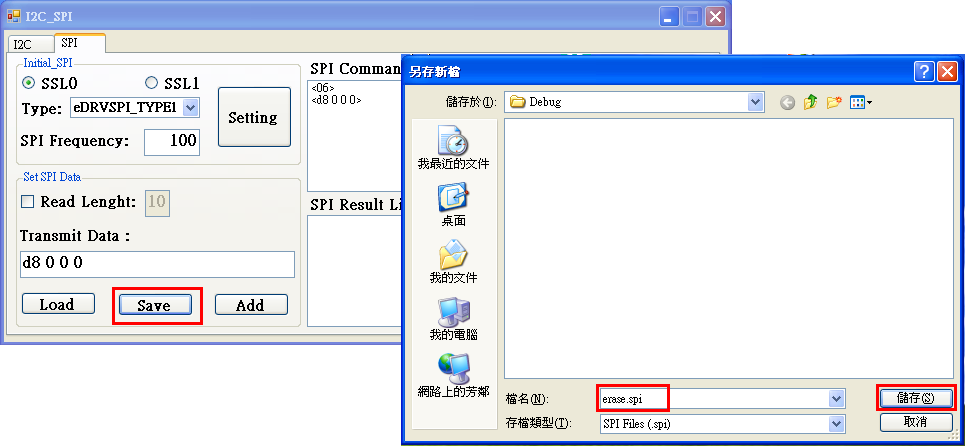The width and height of the screenshot is (965, 447).
Task: Open the Debug save-in folder dropdown
Action: (756, 102)
